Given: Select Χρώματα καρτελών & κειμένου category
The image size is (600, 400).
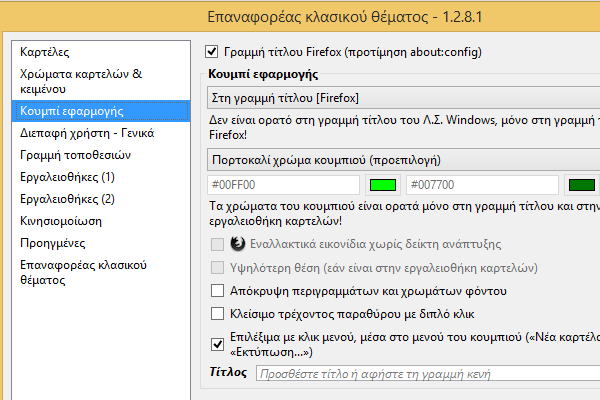Looking at the screenshot, I should click(x=101, y=81).
